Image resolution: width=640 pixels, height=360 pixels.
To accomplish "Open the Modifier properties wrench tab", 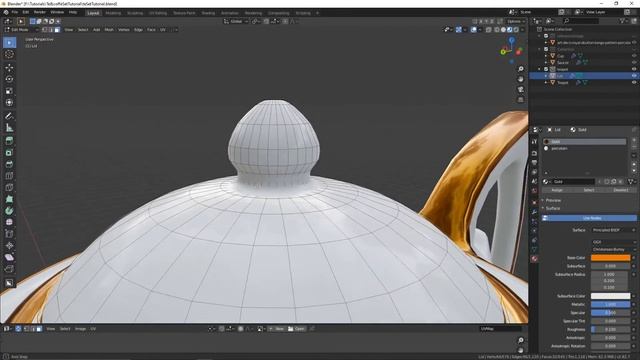I will pos(534,211).
